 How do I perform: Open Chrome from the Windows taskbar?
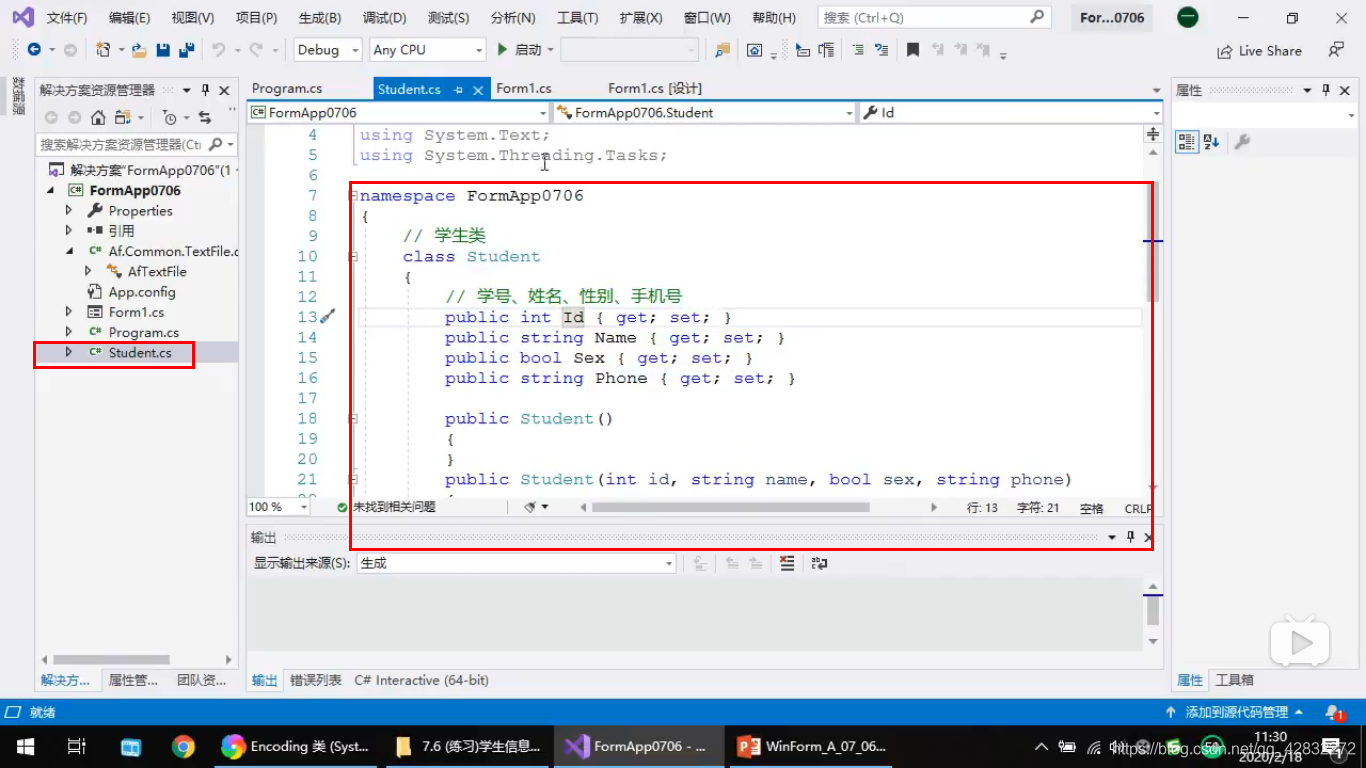click(183, 746)
